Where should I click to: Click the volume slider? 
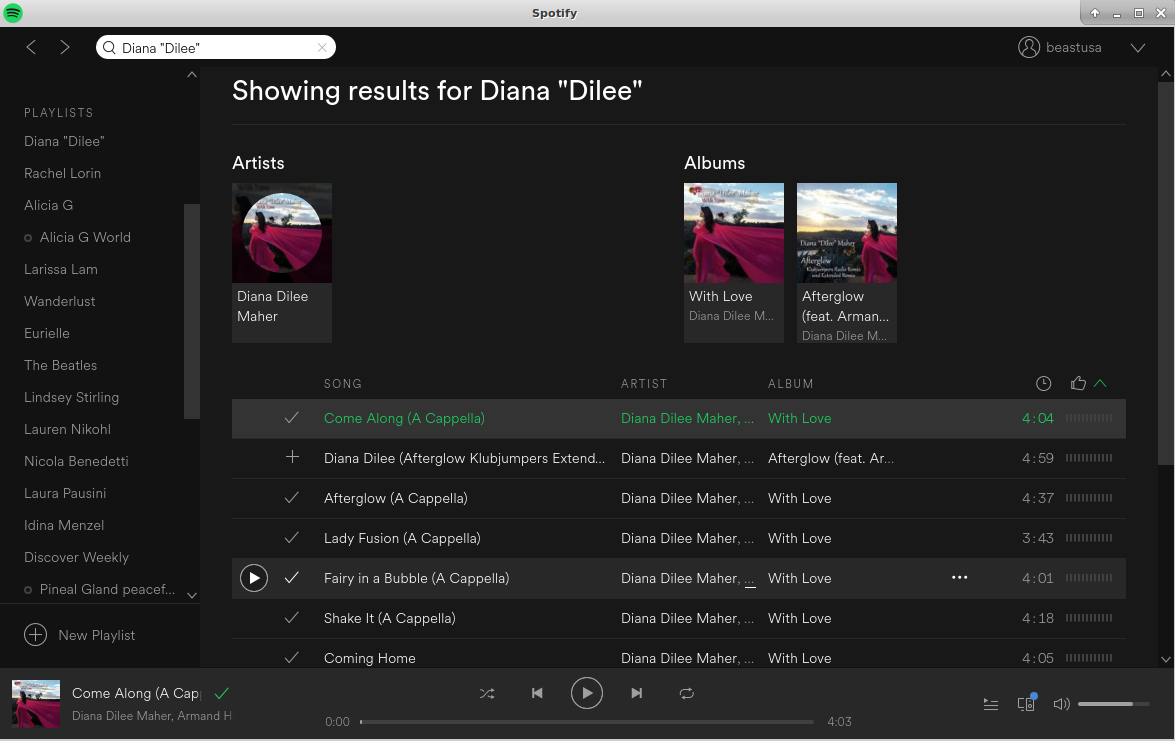(1114, 704)
